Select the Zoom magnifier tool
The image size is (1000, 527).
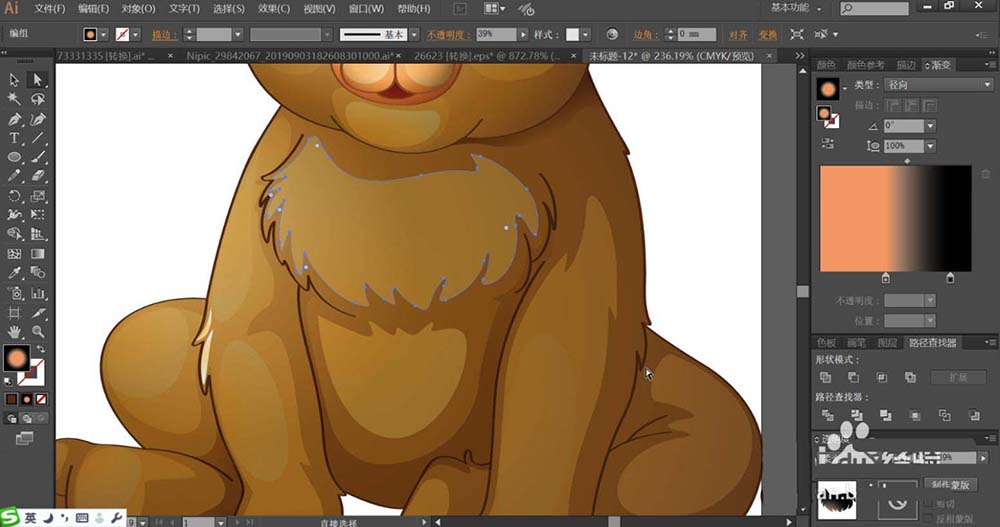pos(38,332)
